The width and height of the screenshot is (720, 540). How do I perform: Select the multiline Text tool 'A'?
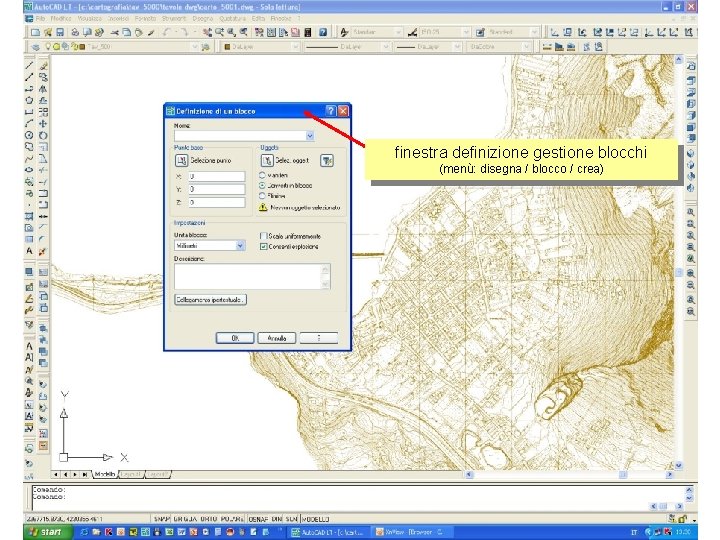point(29,251)
